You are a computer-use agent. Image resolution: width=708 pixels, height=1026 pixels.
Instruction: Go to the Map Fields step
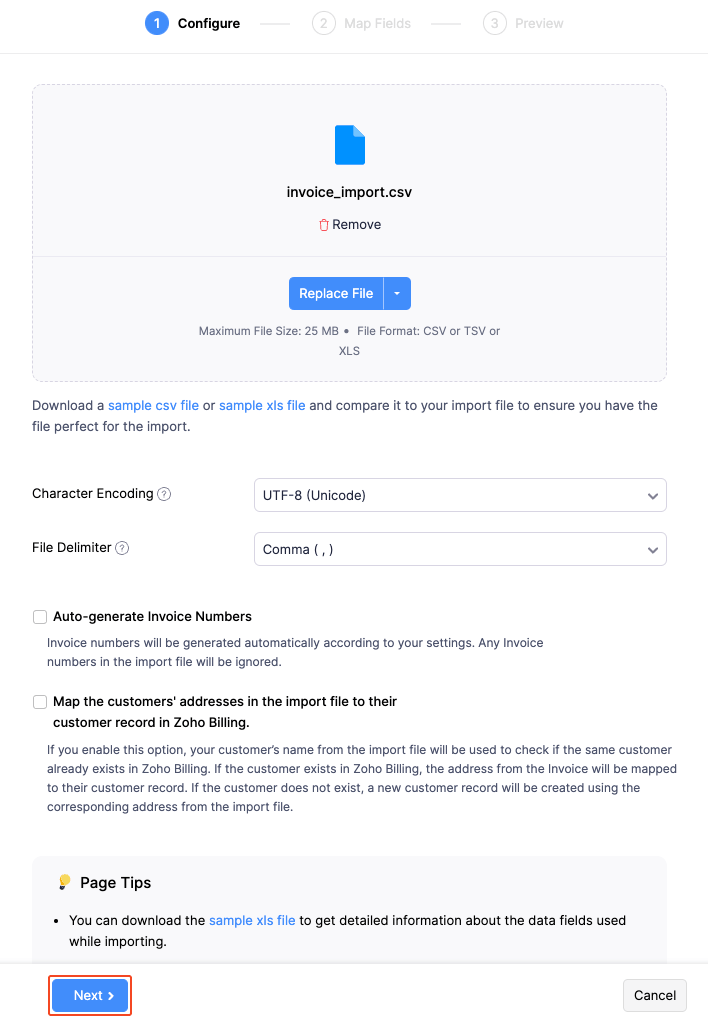point(377,23)
